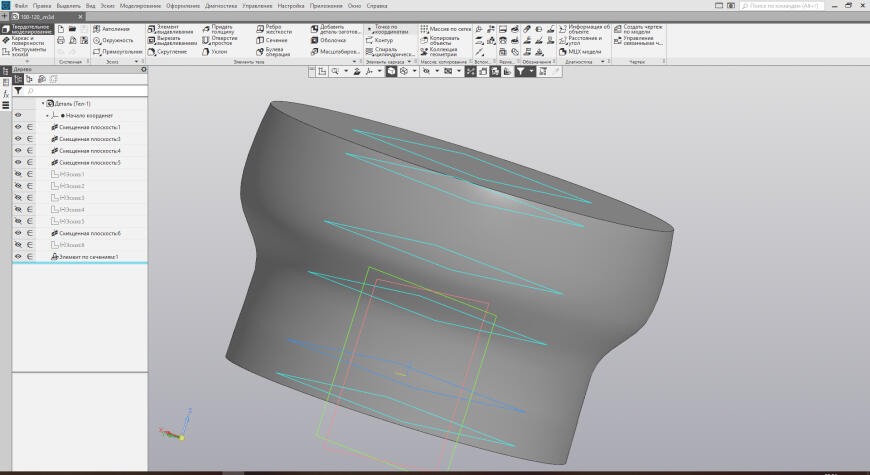Toggle visibility of Элемент по сечениям:1

coord(18,257)
